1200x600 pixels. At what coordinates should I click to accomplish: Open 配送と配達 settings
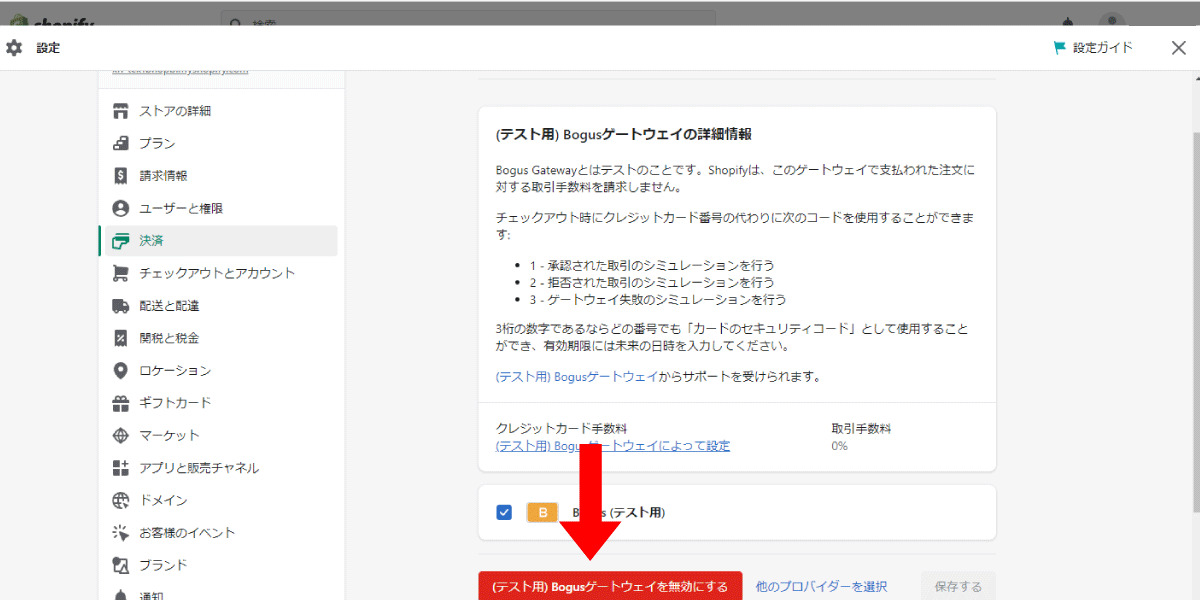[169, 306]
